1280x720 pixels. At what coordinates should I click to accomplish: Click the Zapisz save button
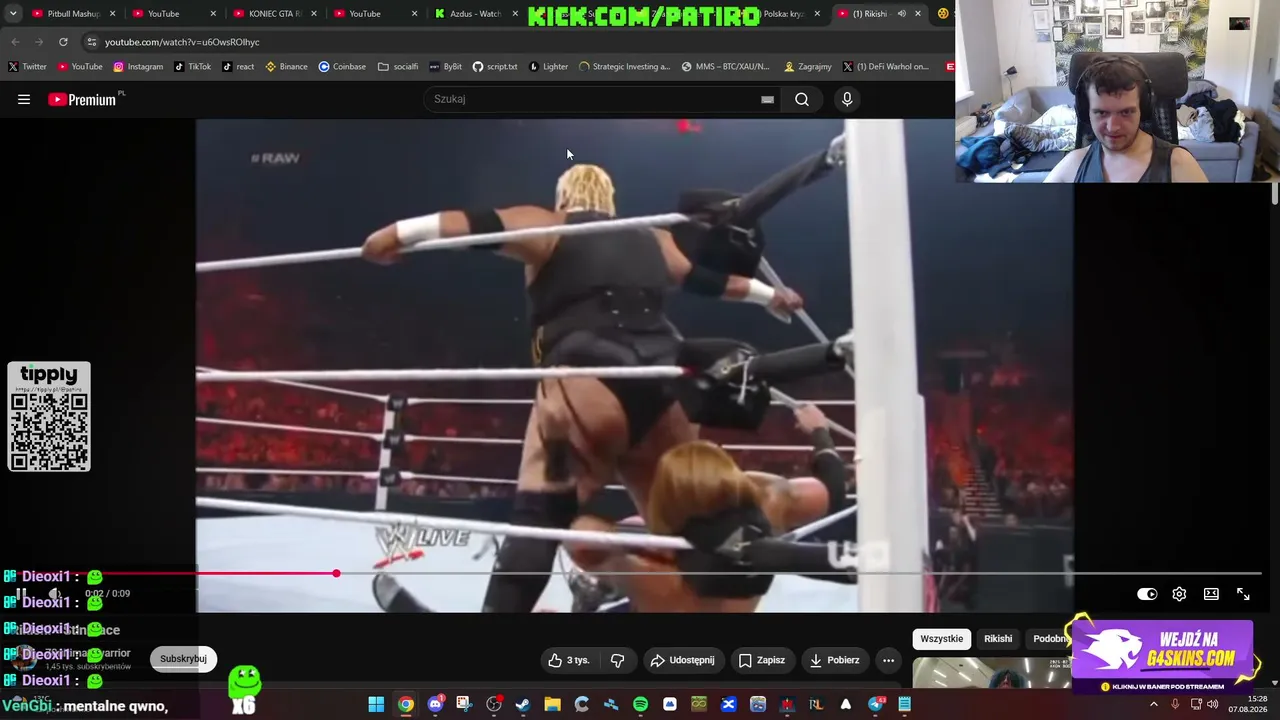pos(761,660)
